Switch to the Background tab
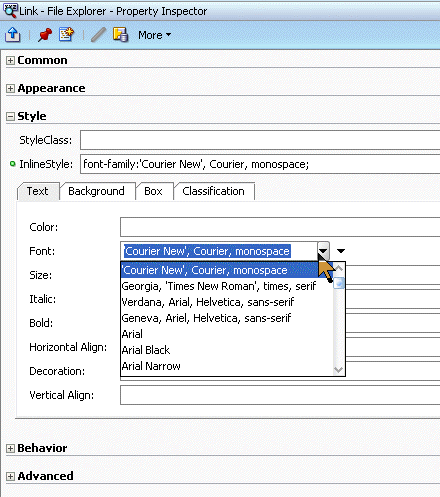 pos(97,191)
